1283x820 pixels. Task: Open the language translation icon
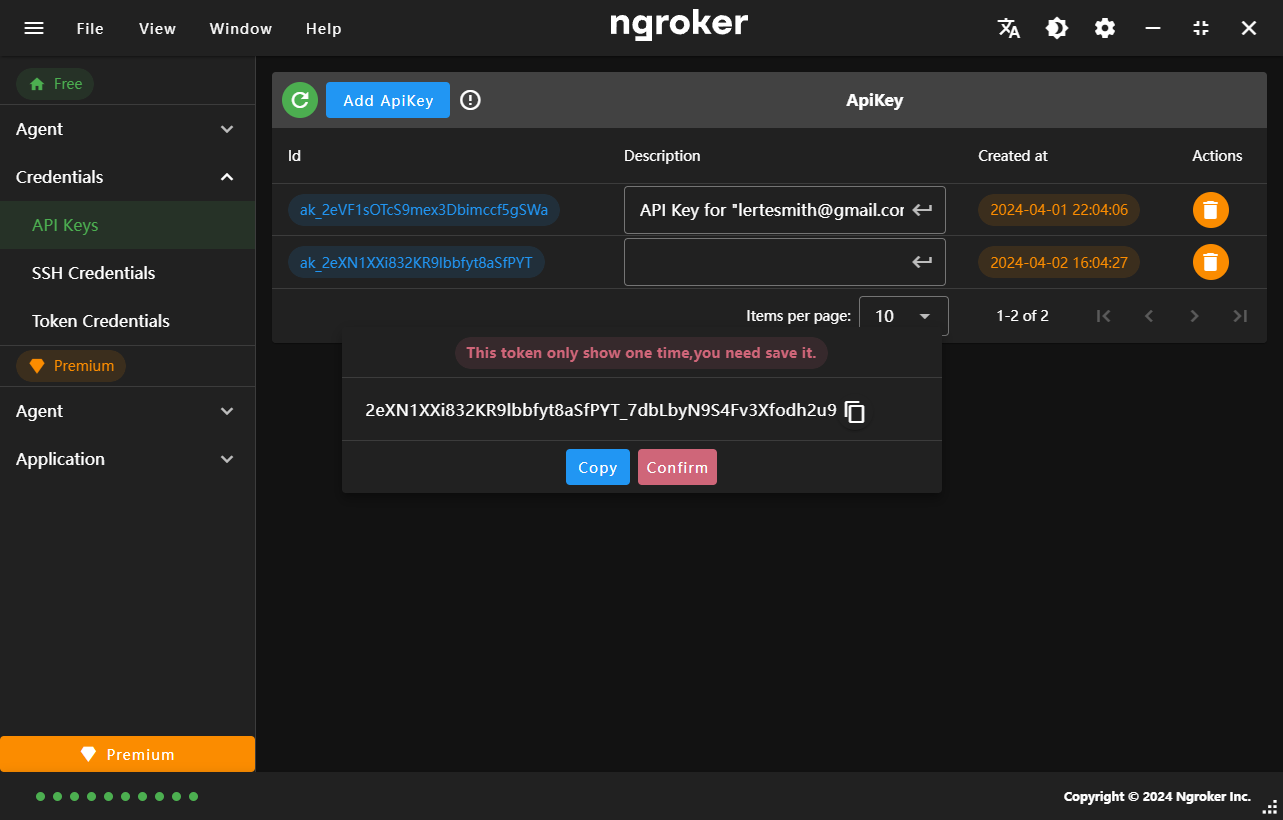[1009, 28]
